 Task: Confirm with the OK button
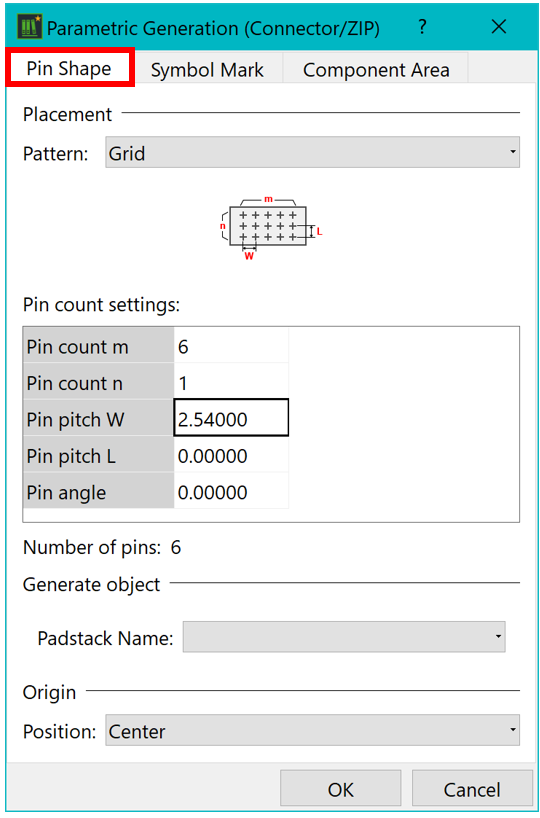pos(341,789)
